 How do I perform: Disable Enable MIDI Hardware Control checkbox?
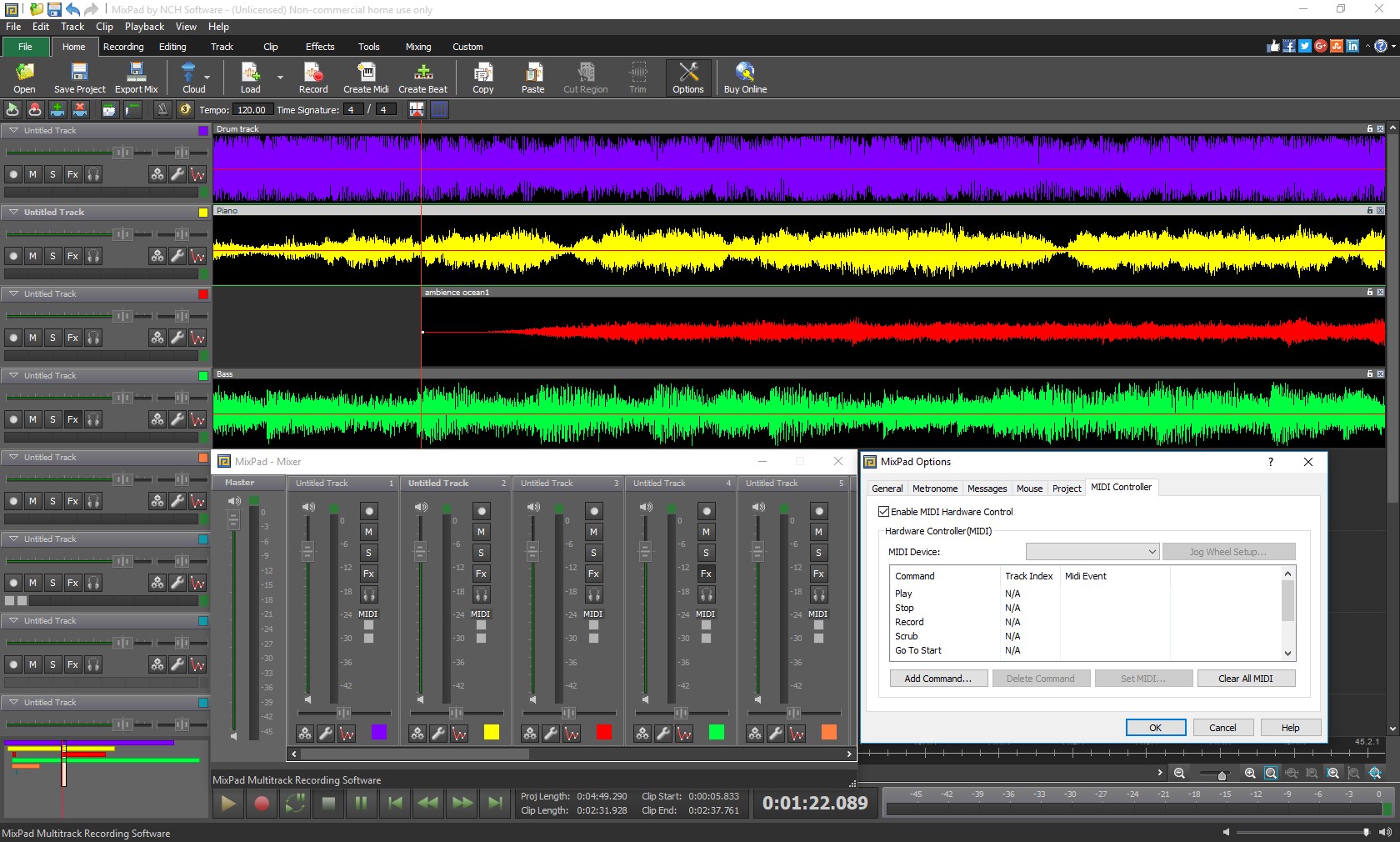point(883,511)
